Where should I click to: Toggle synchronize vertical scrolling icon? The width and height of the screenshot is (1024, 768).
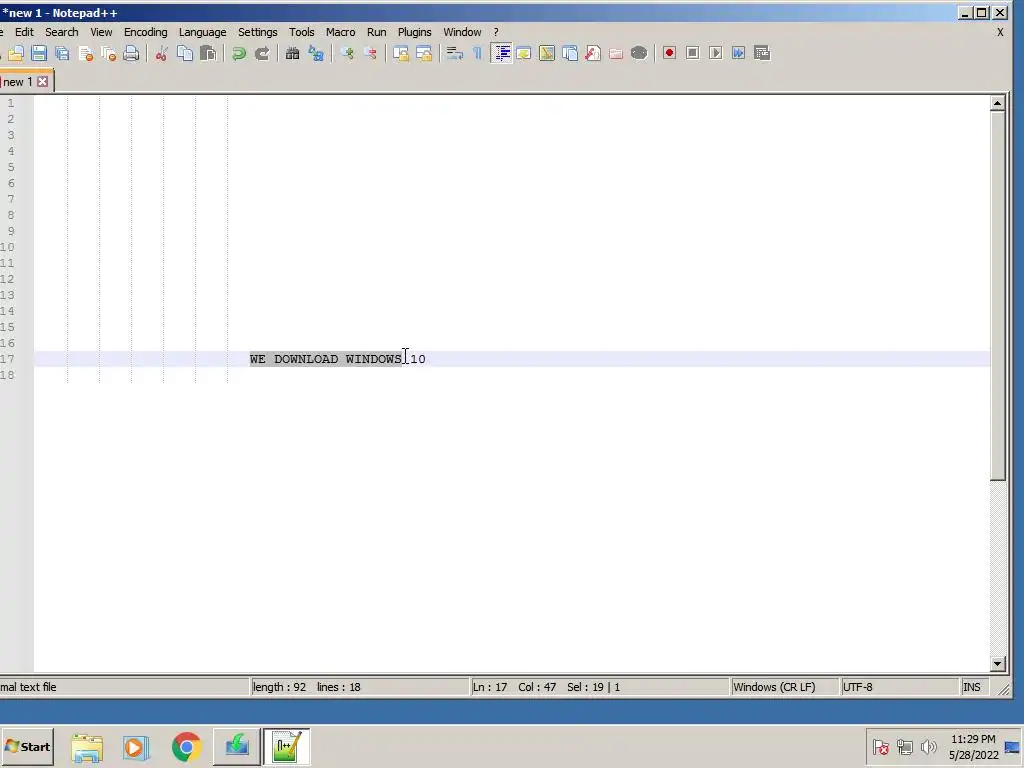click(400, 54)
